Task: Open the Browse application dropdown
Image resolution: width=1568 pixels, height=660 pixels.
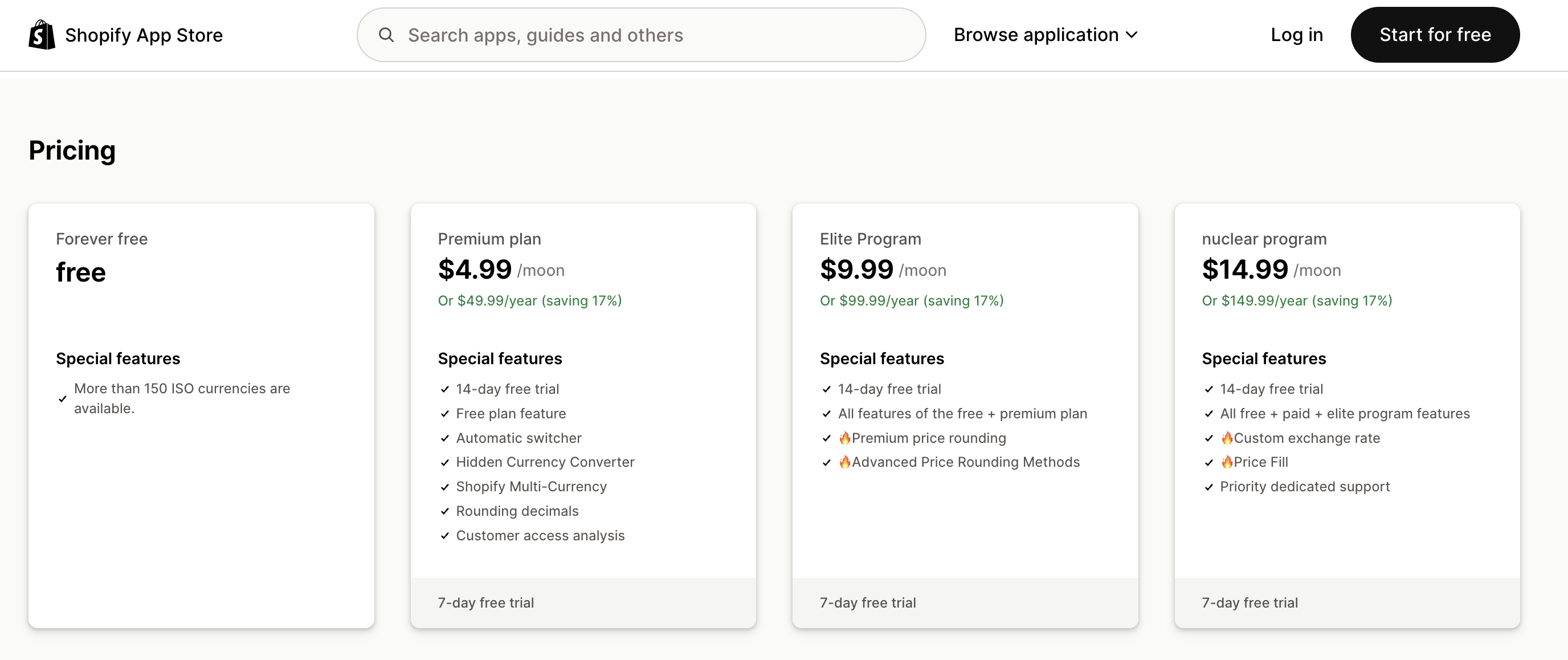Action: [1035, 35]
